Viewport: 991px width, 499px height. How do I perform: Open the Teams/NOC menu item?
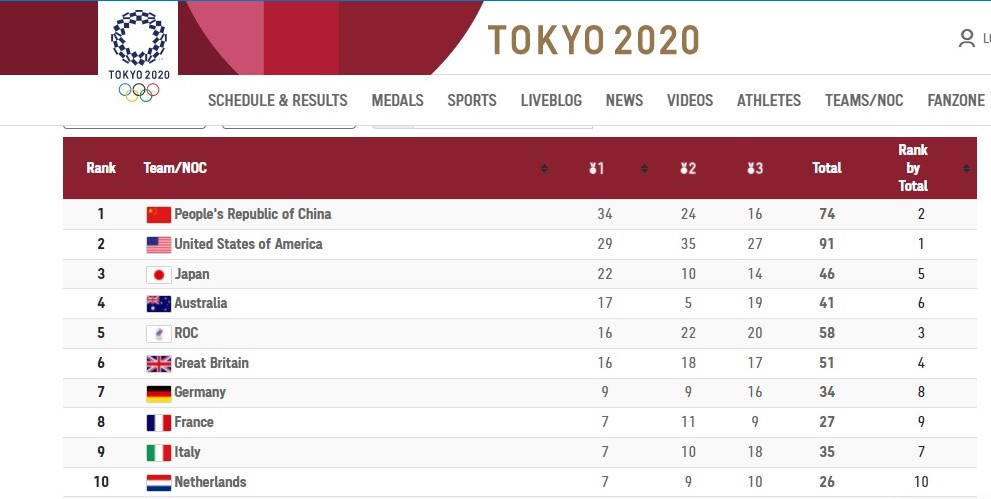pyautogui.click(x=864, y=100)
